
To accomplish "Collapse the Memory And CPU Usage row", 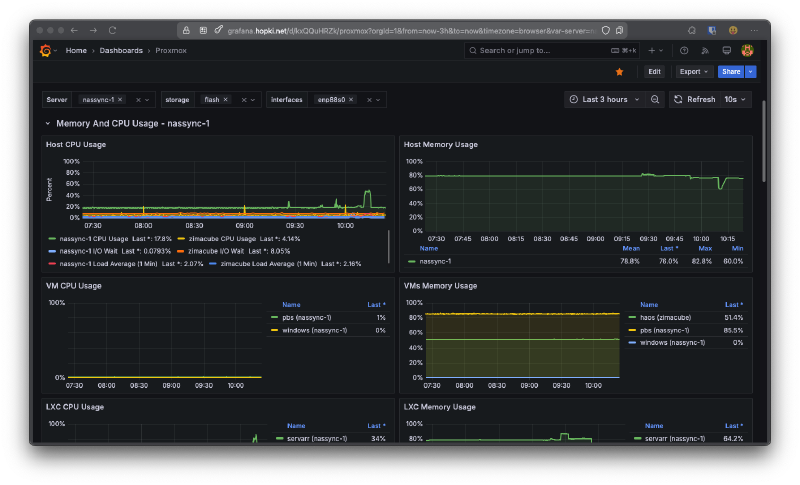I will pos(47,124).
